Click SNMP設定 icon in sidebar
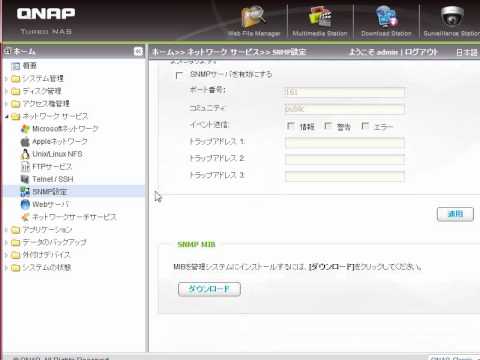This screenshot has height=360, width=480. (x=25, y=192)
